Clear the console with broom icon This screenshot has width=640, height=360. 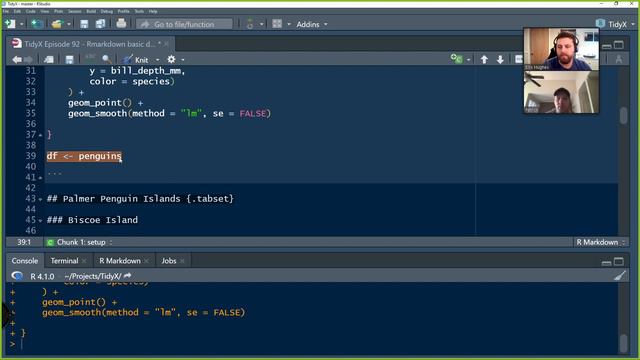(620, 276)
